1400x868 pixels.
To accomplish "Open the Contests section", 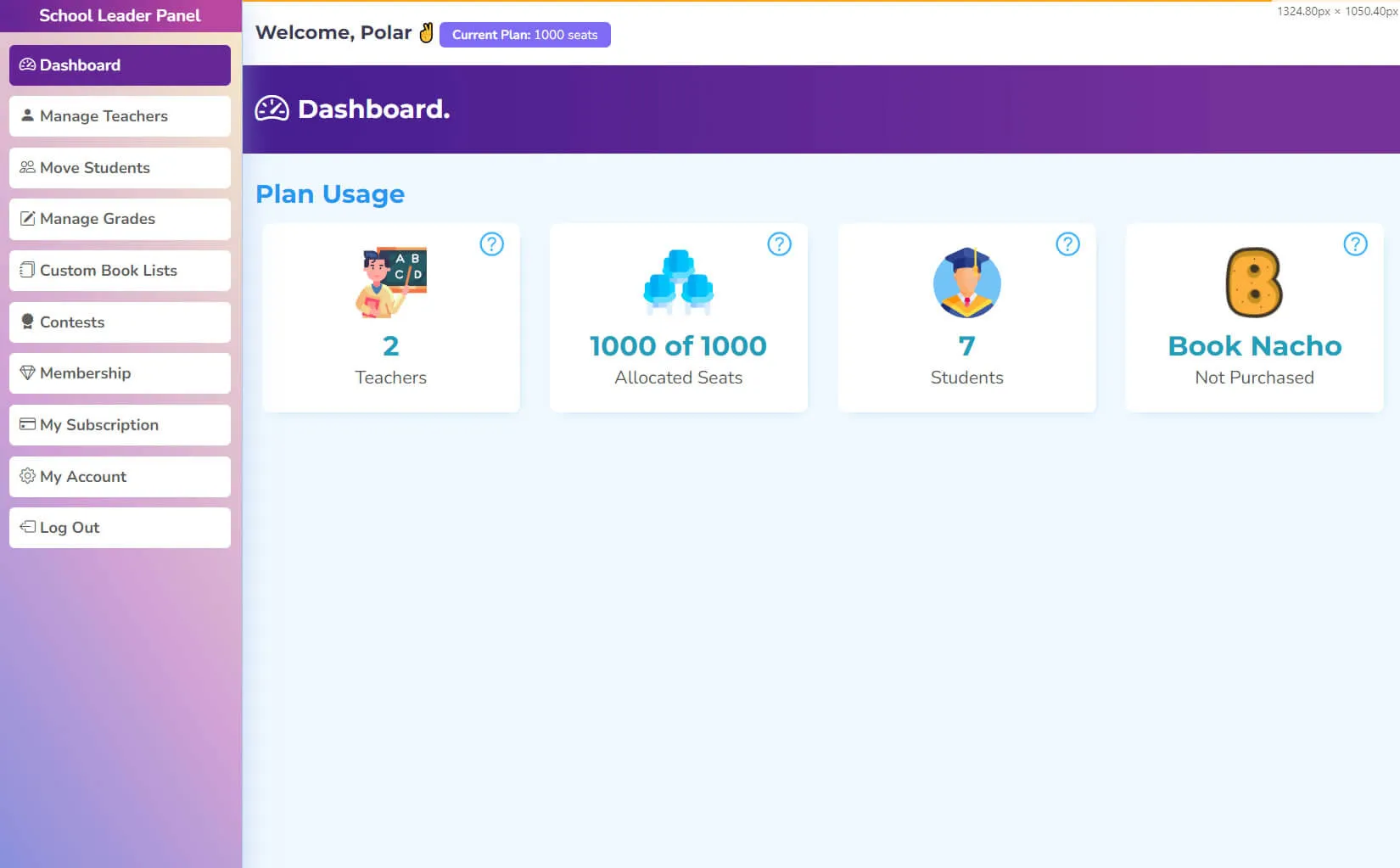I will point(120,322).
